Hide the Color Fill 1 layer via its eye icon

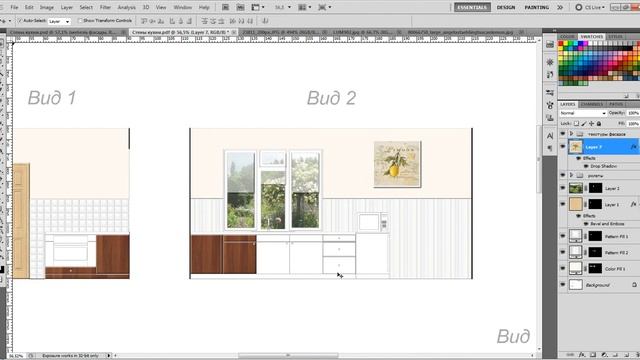(563, 268)
